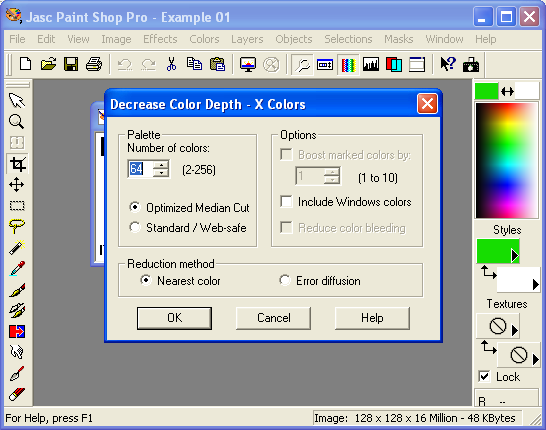Click the Undo arrow icon
The image size is (546, 430).
[125, 64]
